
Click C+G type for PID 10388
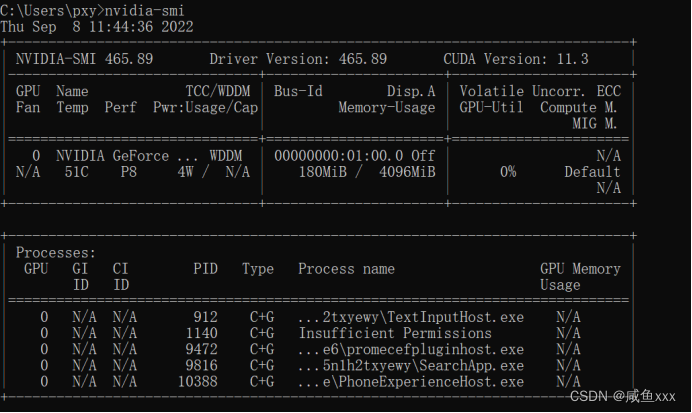click(262, 381)
